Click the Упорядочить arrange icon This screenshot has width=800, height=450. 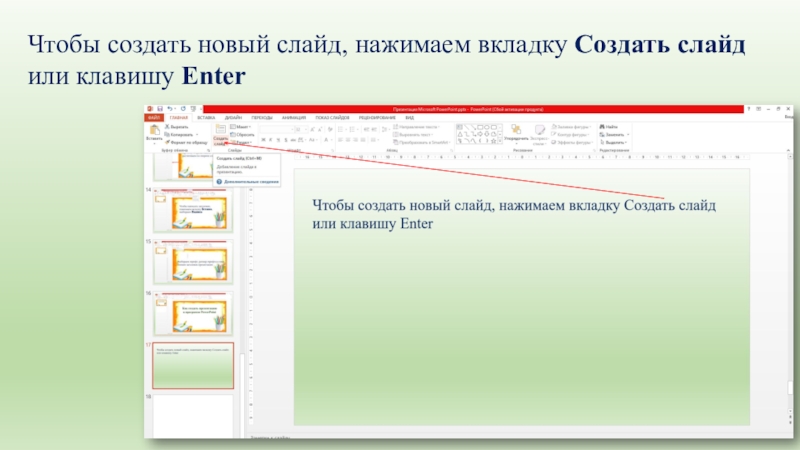pyautogui.click(x=516, y=130)
